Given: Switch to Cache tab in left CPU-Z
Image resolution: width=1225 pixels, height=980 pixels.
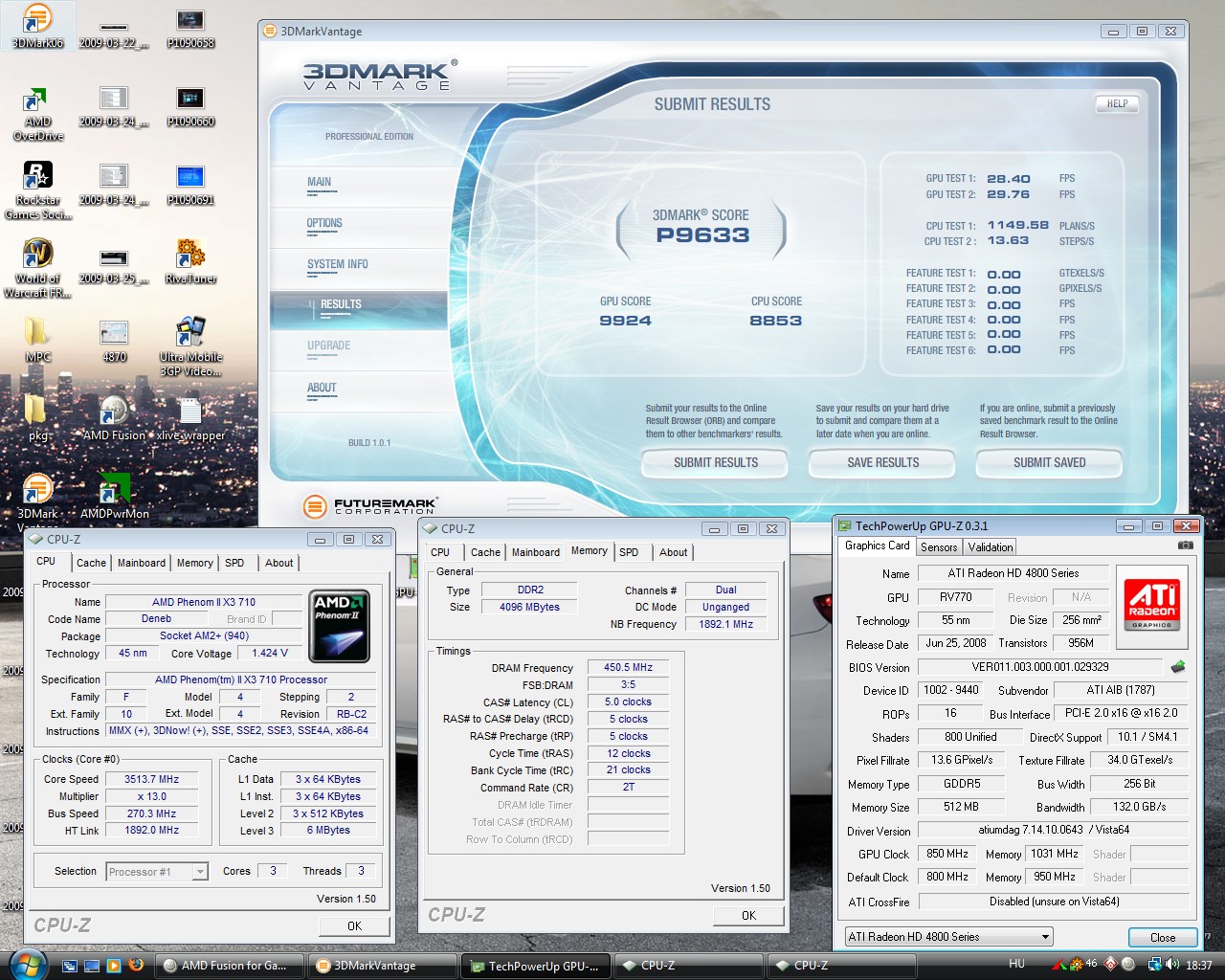Looking at the screenshot, I should [91, 563].
